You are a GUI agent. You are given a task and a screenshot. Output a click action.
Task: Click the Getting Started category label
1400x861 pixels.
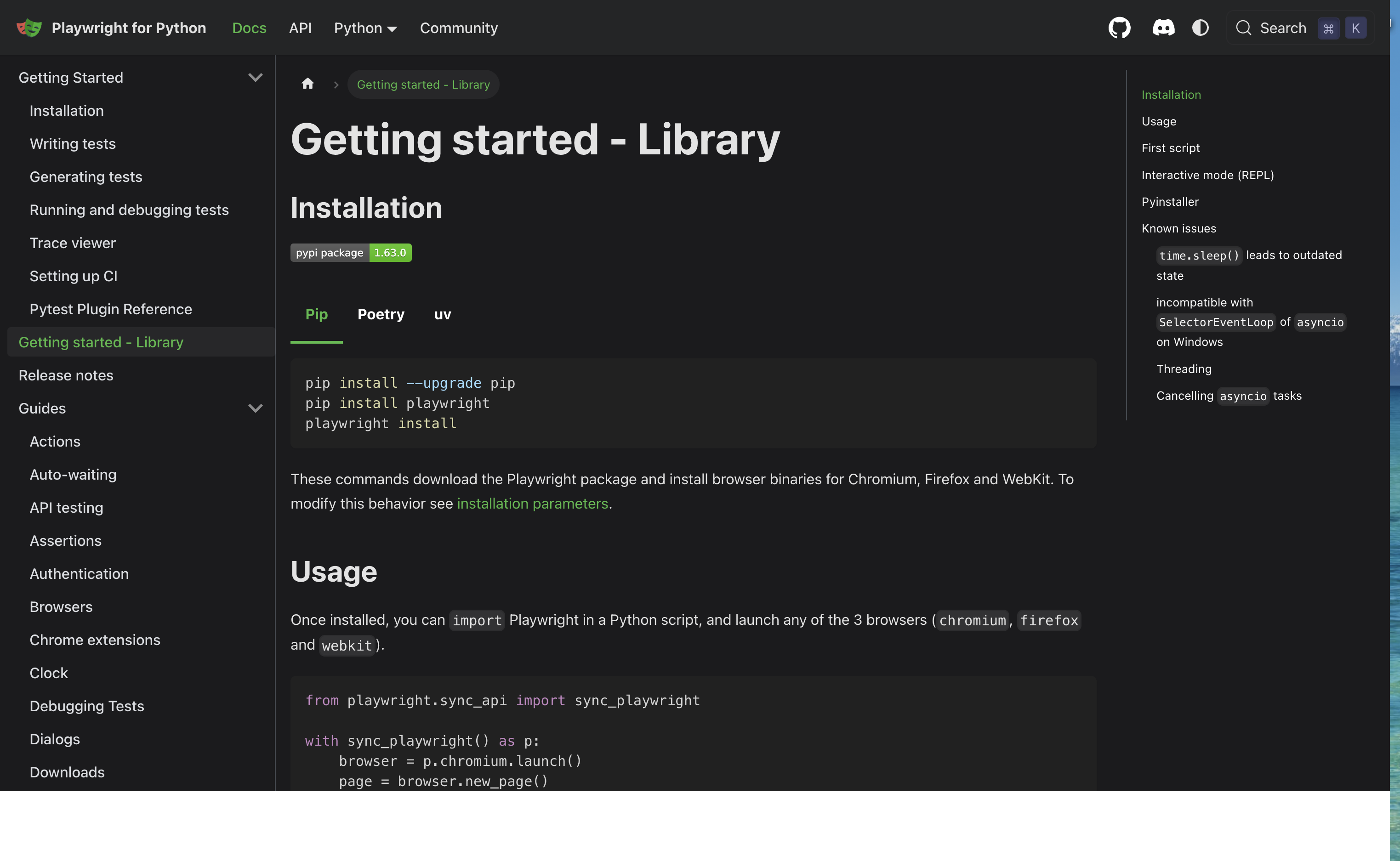tap(71, 78)
